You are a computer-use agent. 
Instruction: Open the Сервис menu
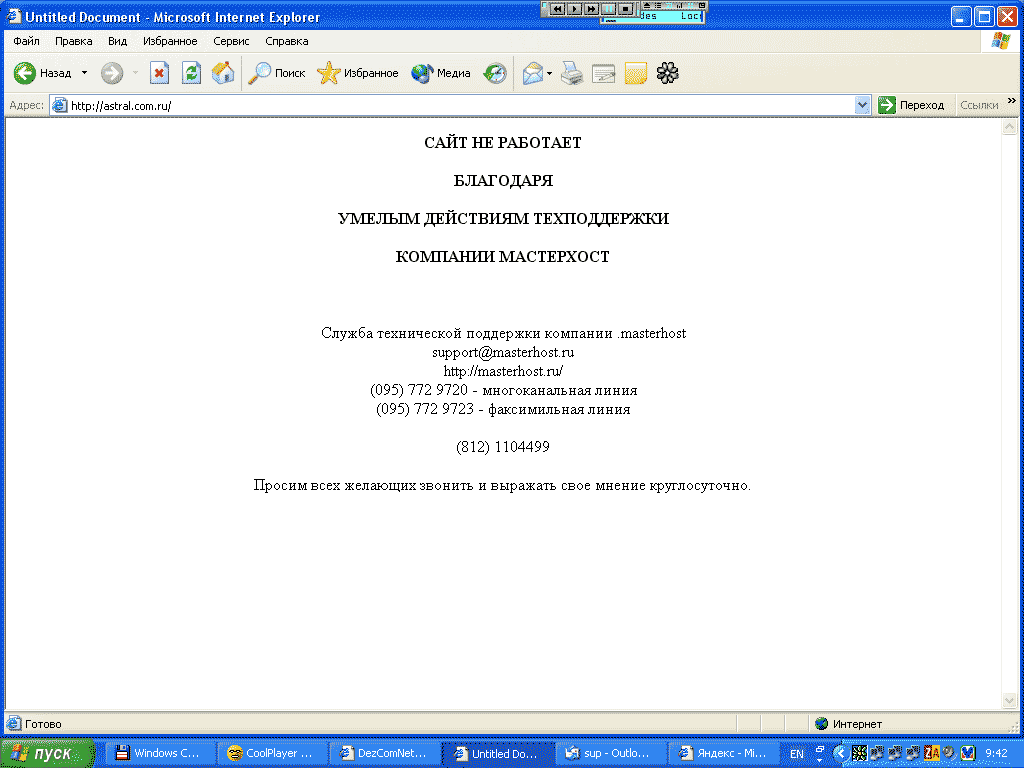point(231,41)
